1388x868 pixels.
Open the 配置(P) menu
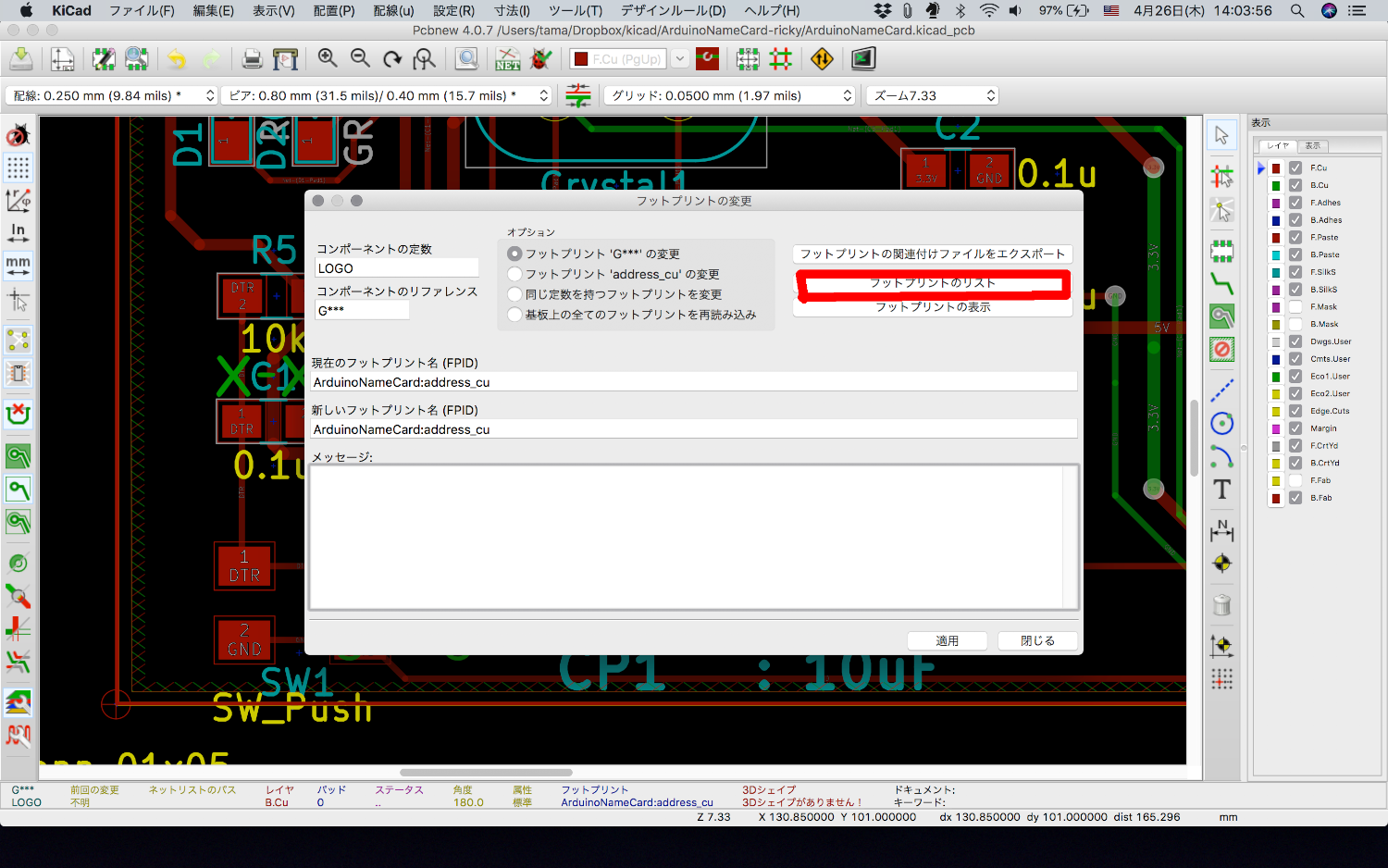(x=334, y=11)
